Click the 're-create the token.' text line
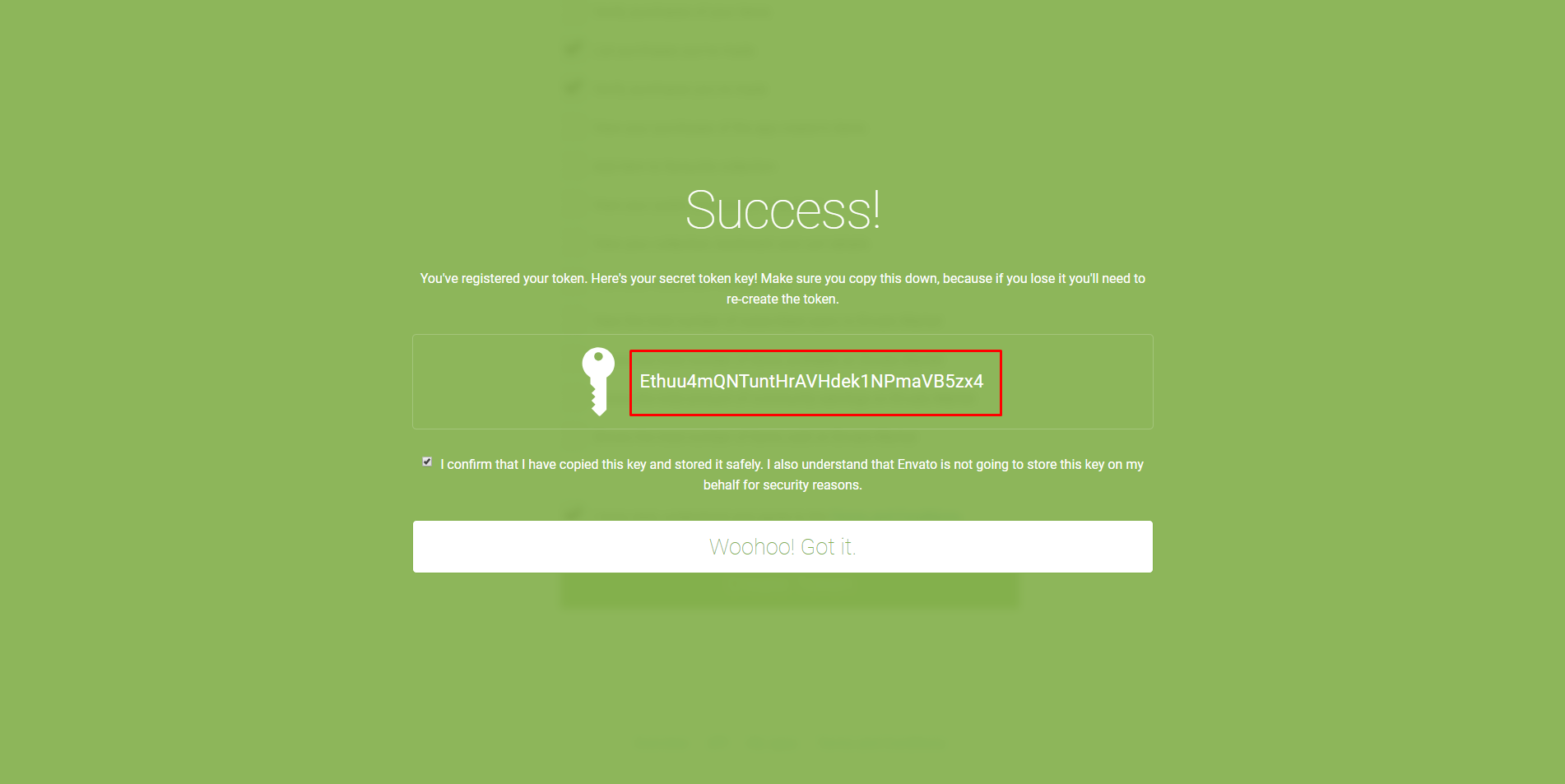Image resolution: width=1565 pixels, height=784 pixels. [782, 299]
